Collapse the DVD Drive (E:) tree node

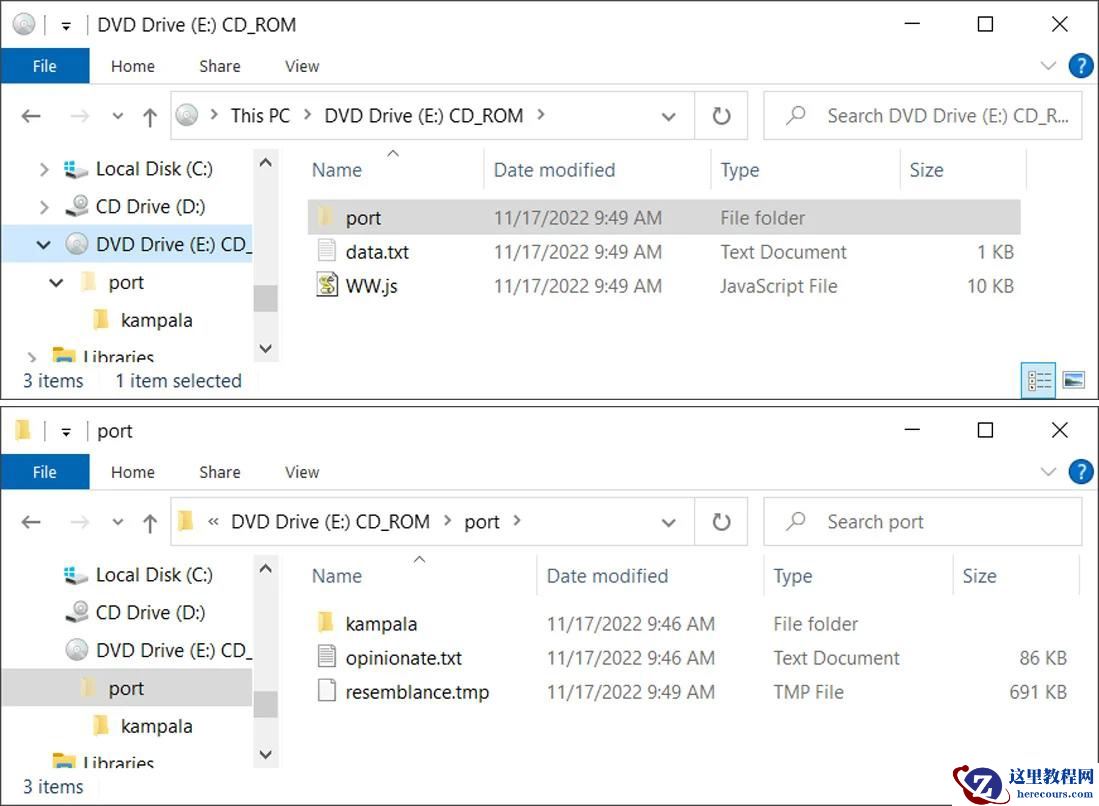(44, 245)
